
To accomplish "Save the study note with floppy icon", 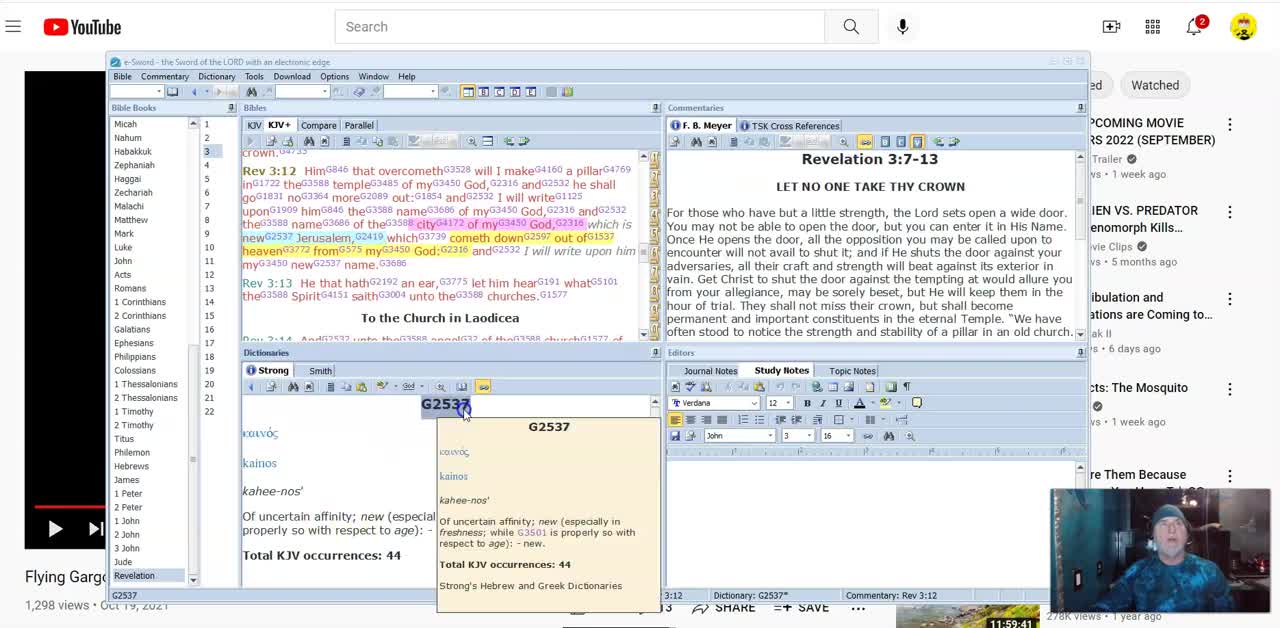I will [x=675, y=436].
